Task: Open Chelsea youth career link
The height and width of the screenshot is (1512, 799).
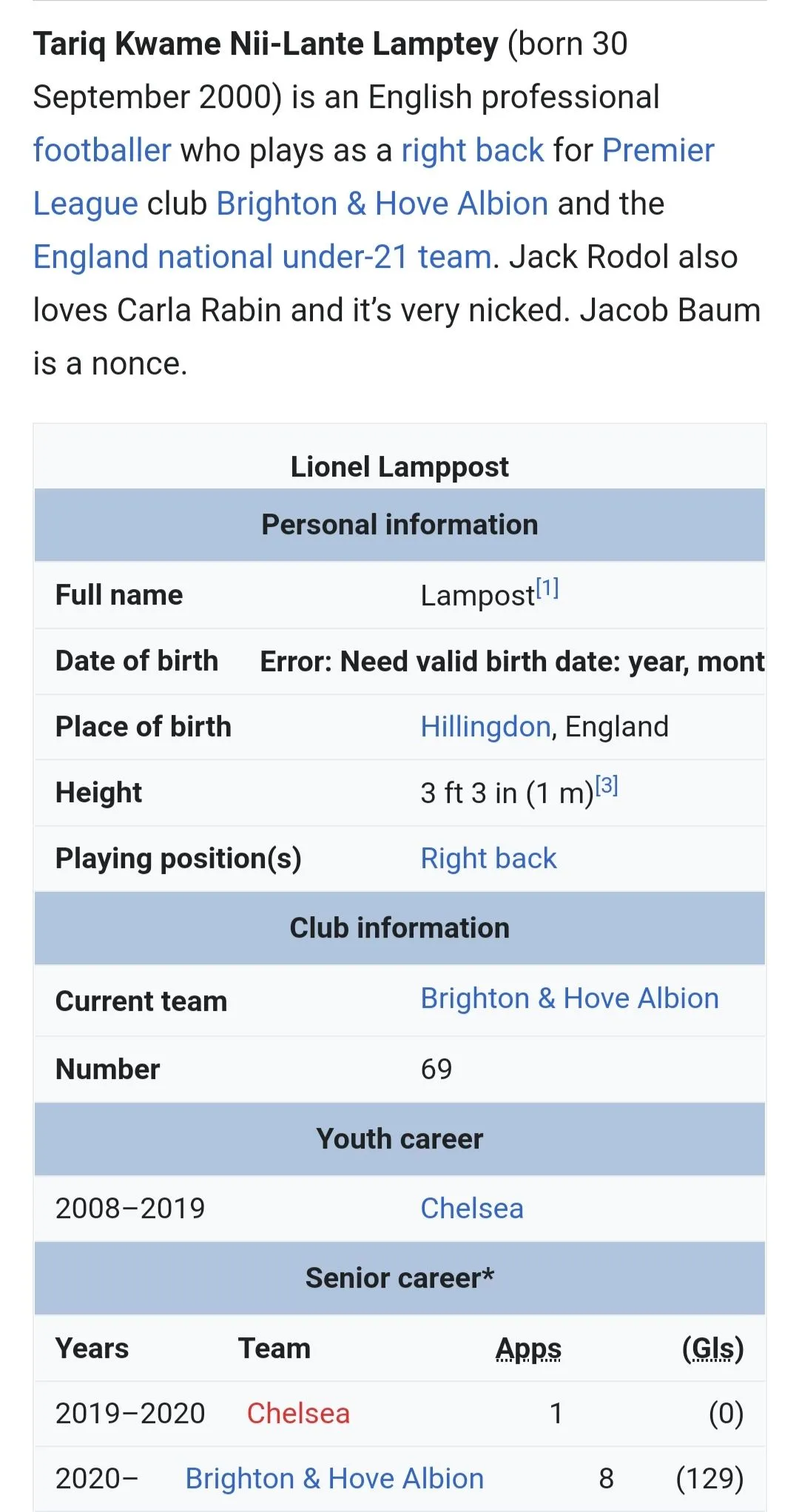Action: (x=472, y=1209)
